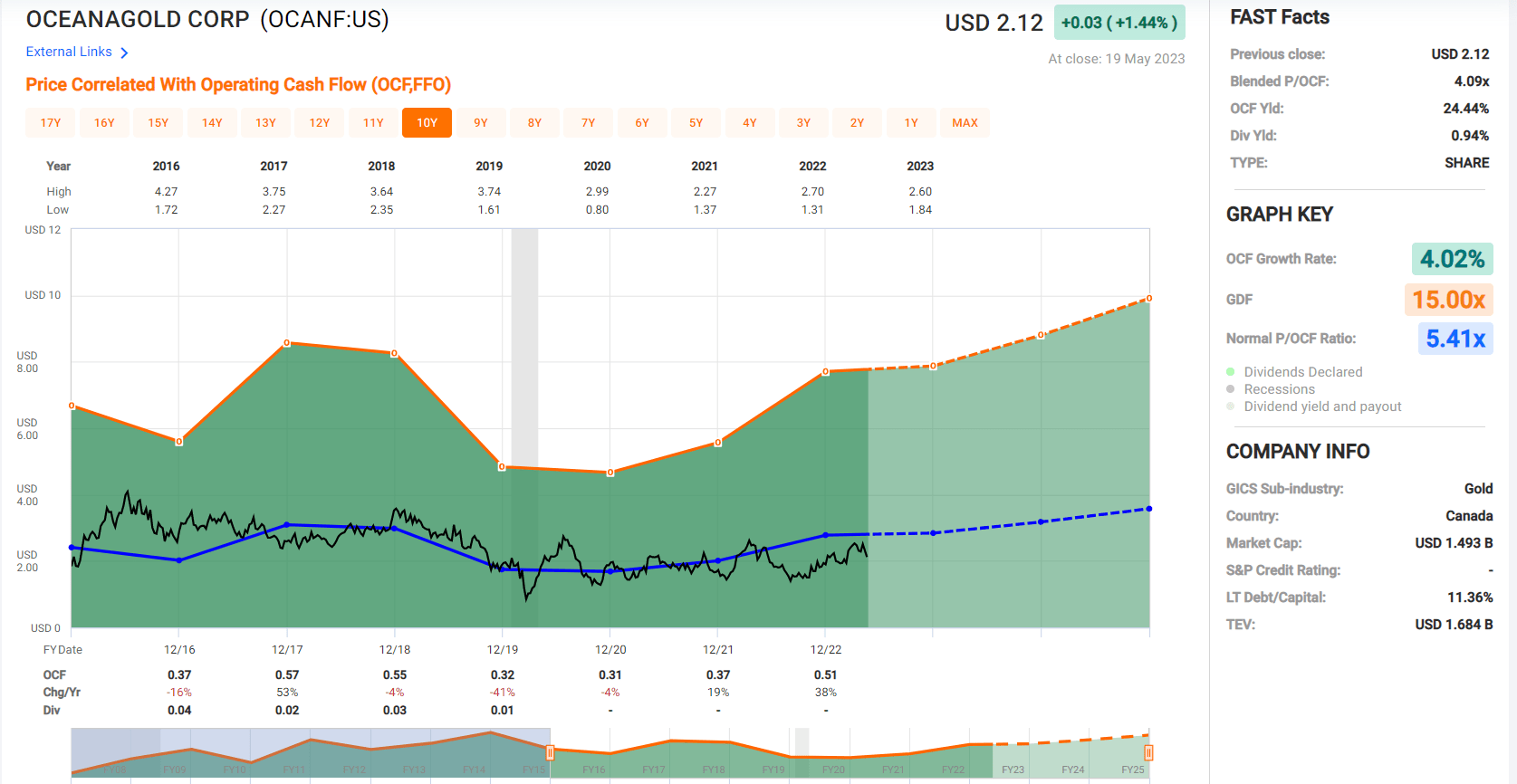Click the 2019 High value 3.74
This screenshot has height=784, width=1517.
coord(489,192)
